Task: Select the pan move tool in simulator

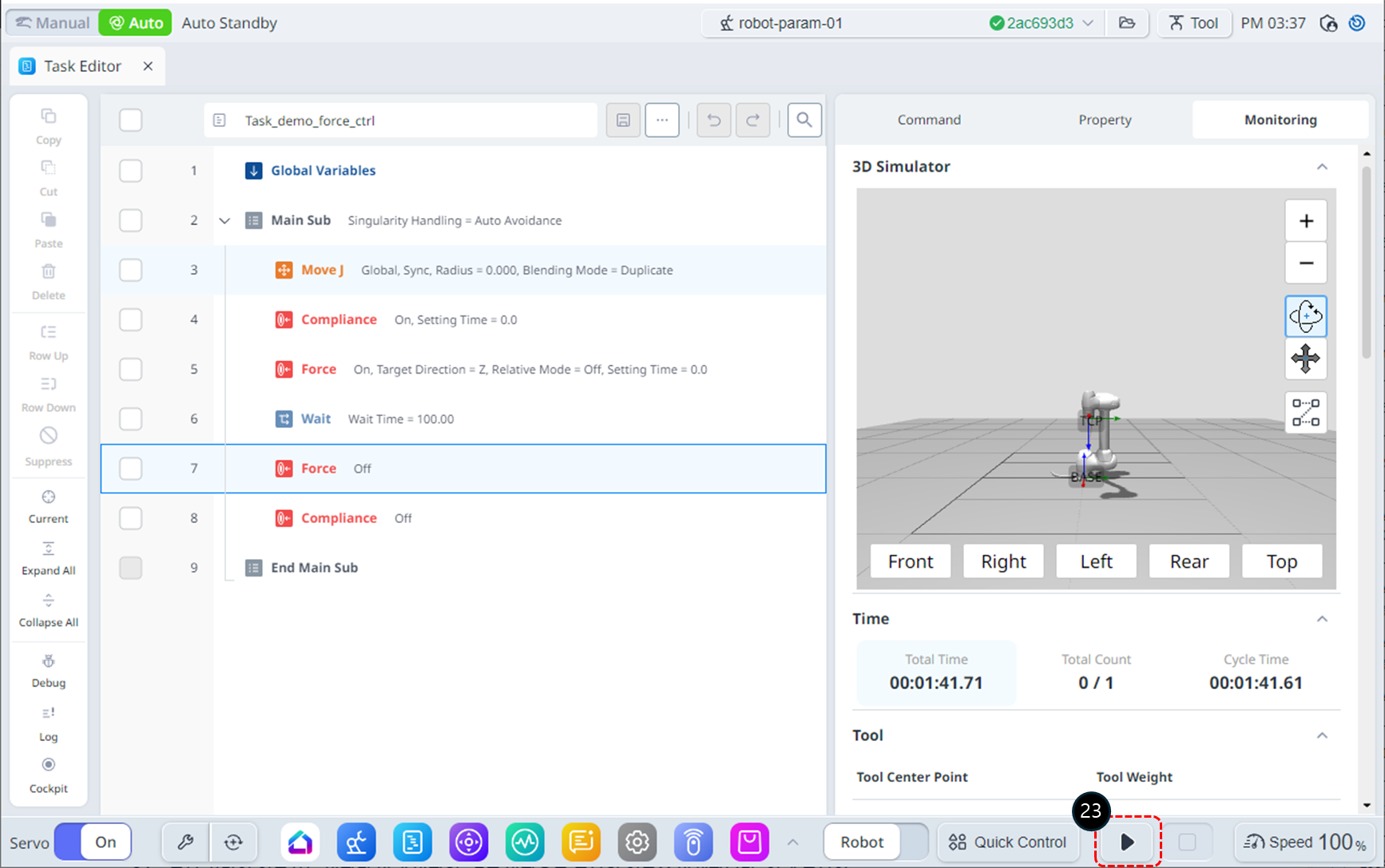Action: click(x=1305, y=359)
